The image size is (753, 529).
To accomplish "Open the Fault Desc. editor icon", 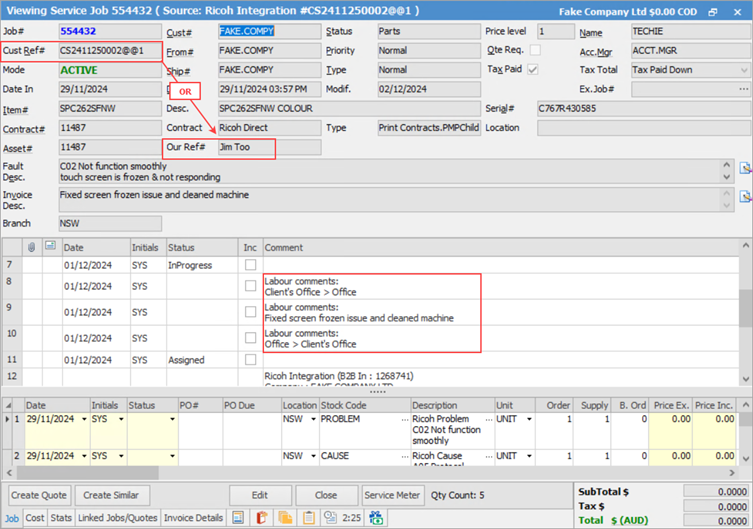I will [x=745, y=170].
